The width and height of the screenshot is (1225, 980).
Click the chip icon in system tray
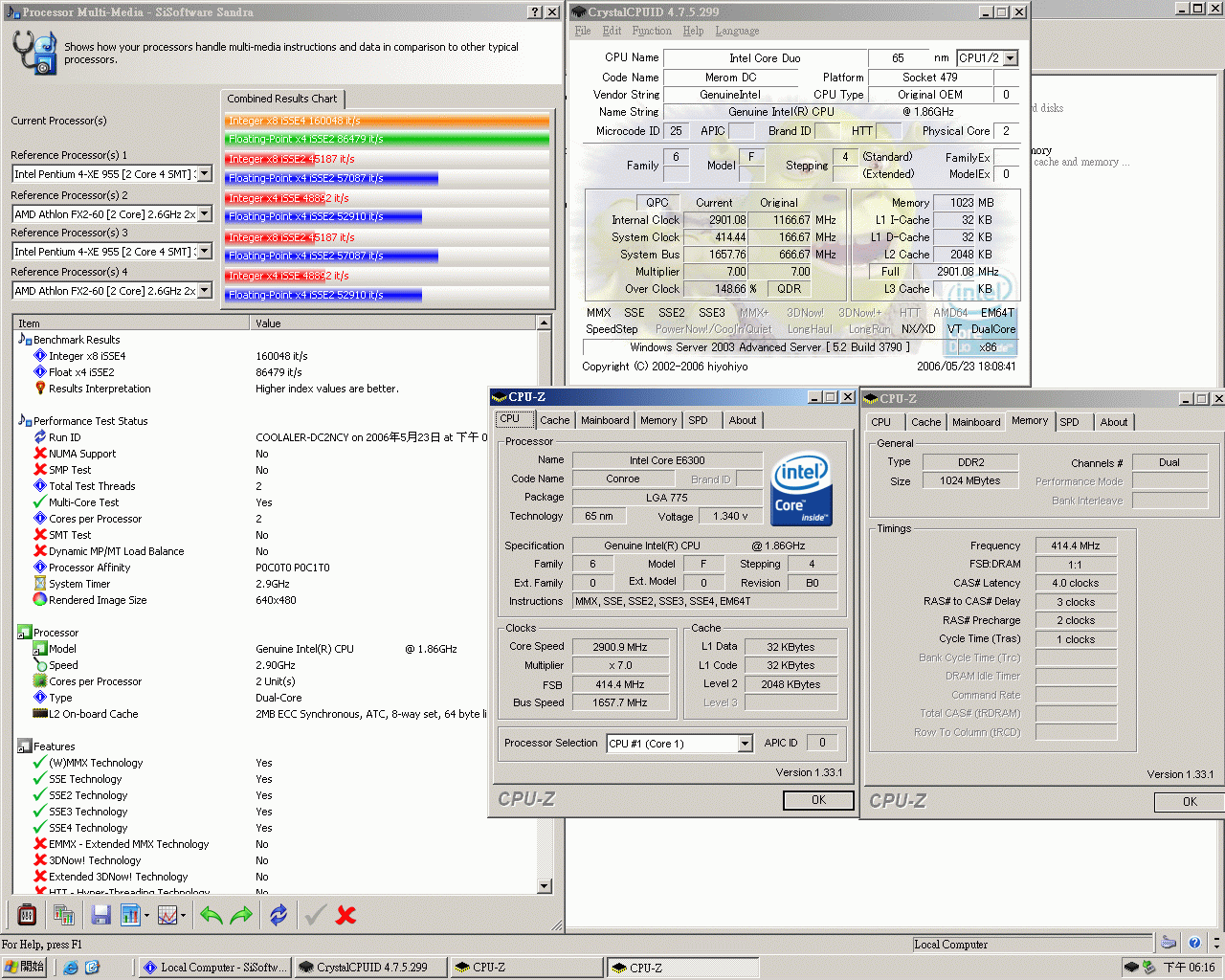coord(1131,968)
